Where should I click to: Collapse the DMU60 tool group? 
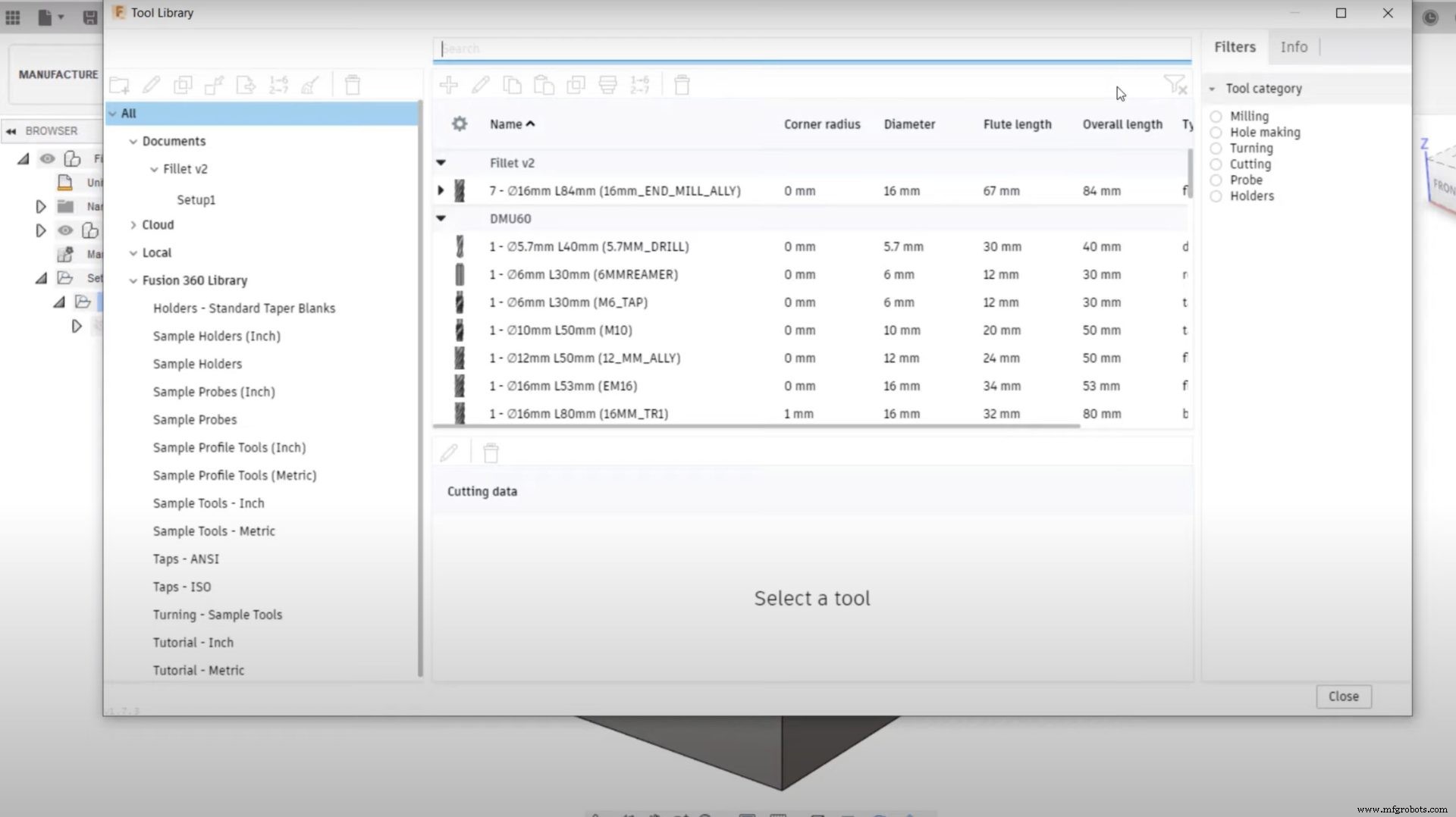click(441, 218)
